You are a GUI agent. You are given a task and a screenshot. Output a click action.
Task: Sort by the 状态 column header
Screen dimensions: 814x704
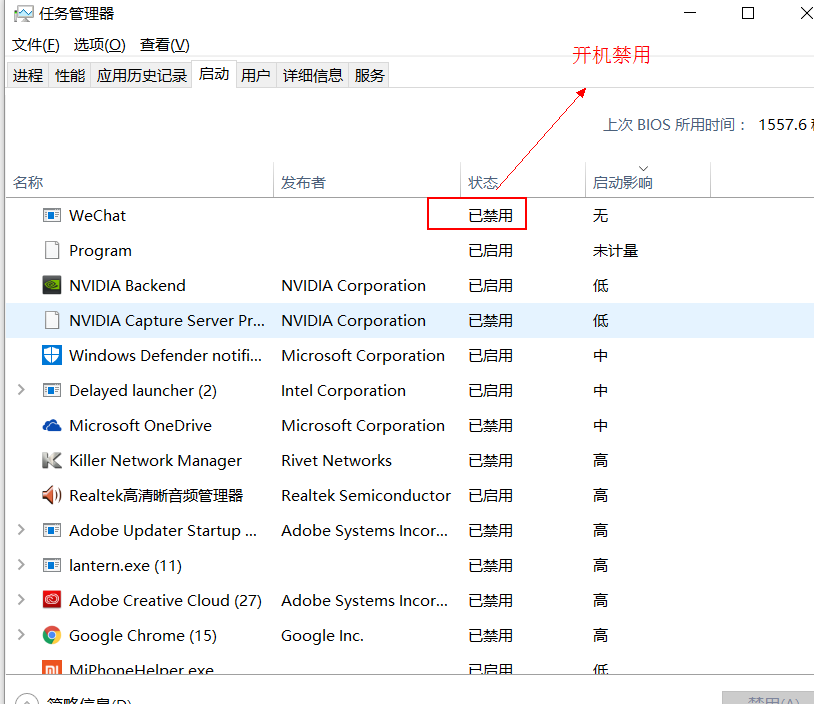[x=523, y=182]
